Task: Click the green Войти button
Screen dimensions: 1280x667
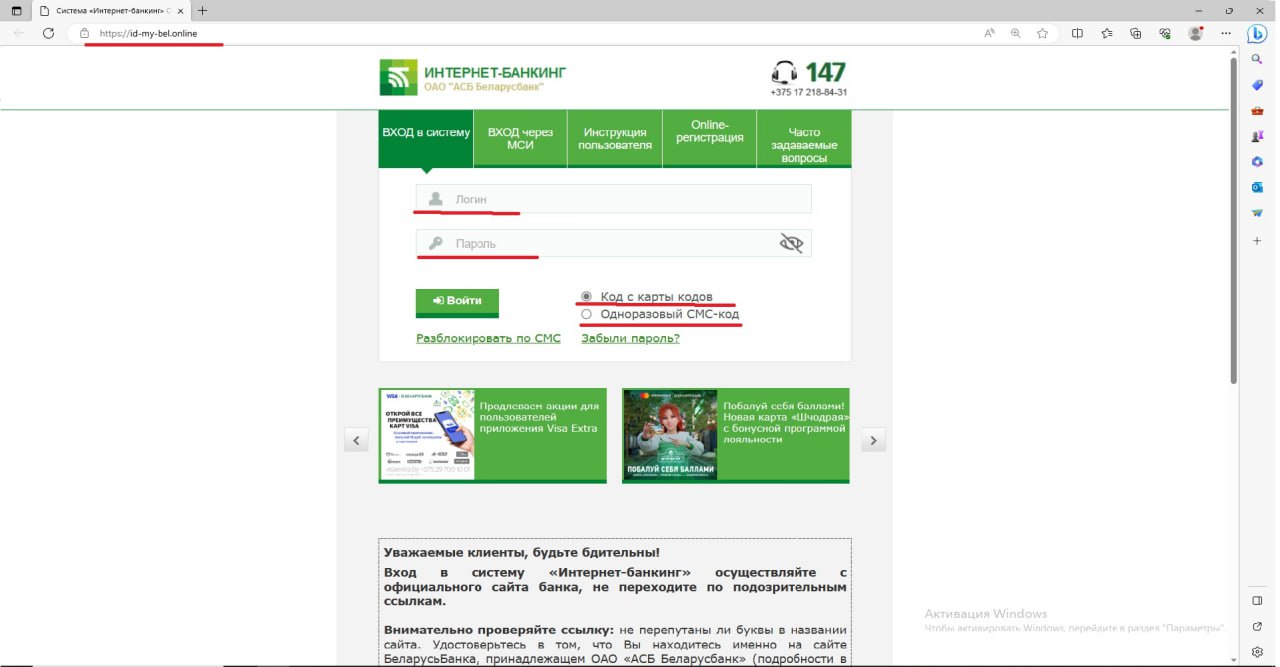Action: (x=457, y=301)
